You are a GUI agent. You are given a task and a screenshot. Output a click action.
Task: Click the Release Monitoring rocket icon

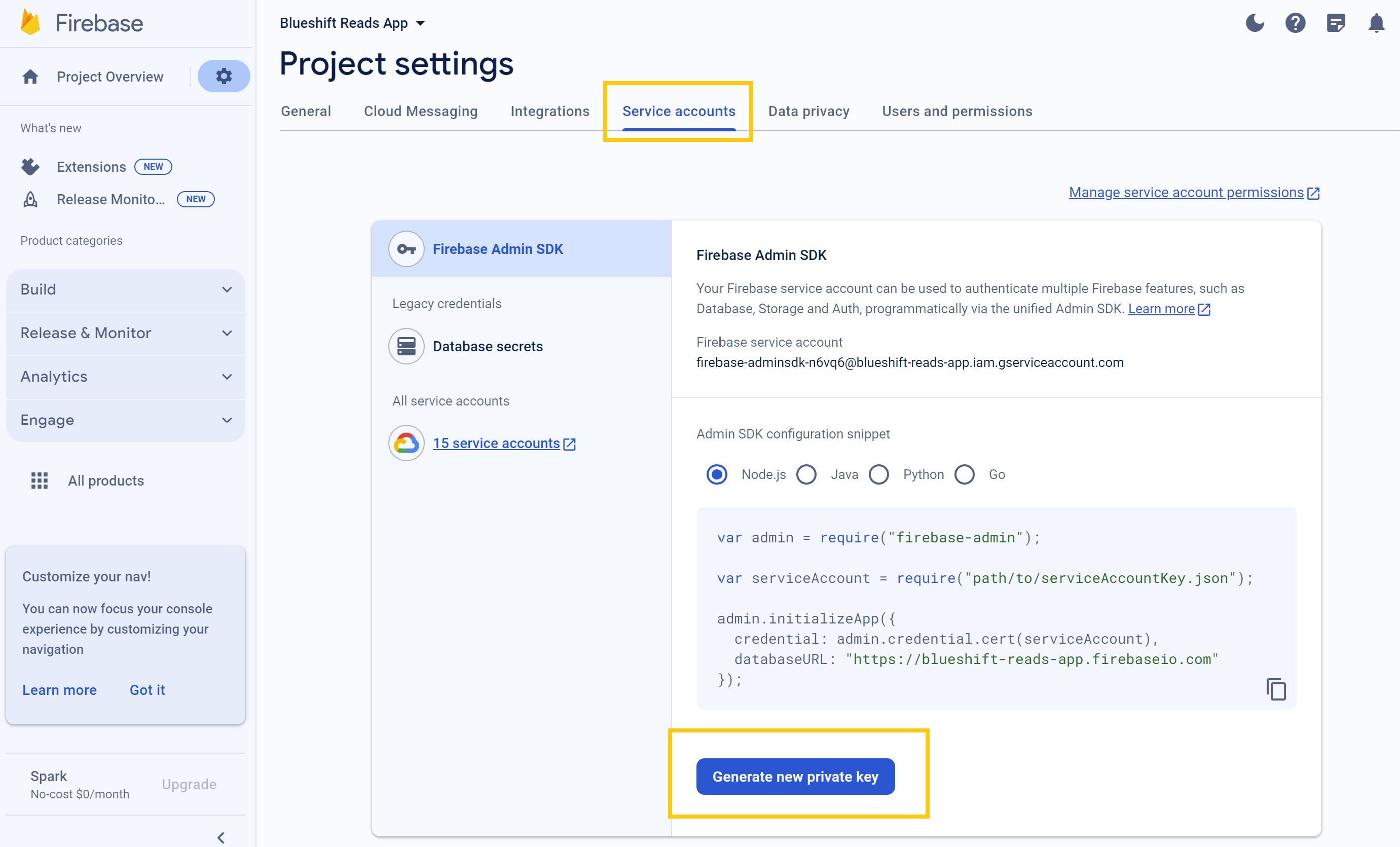30,199
